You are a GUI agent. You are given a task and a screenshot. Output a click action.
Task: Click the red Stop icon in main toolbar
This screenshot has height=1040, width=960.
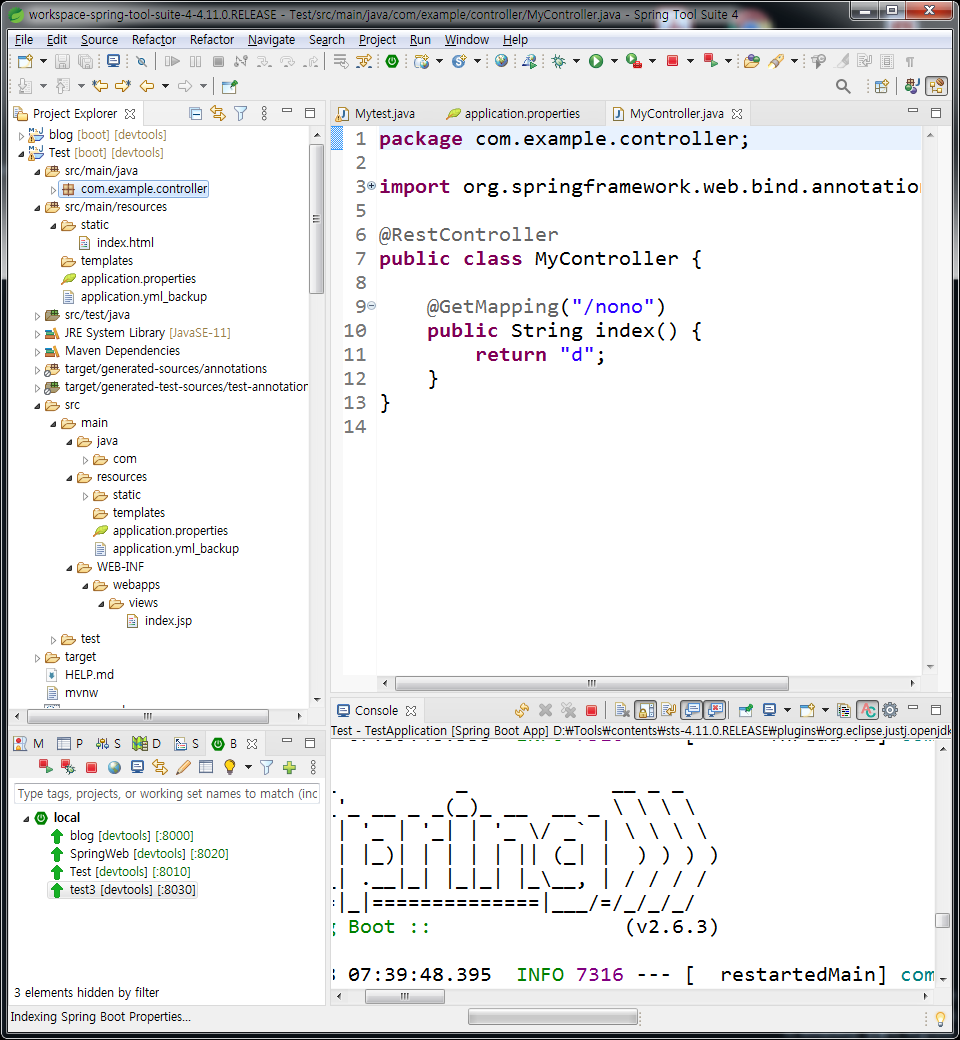point(672,62)
